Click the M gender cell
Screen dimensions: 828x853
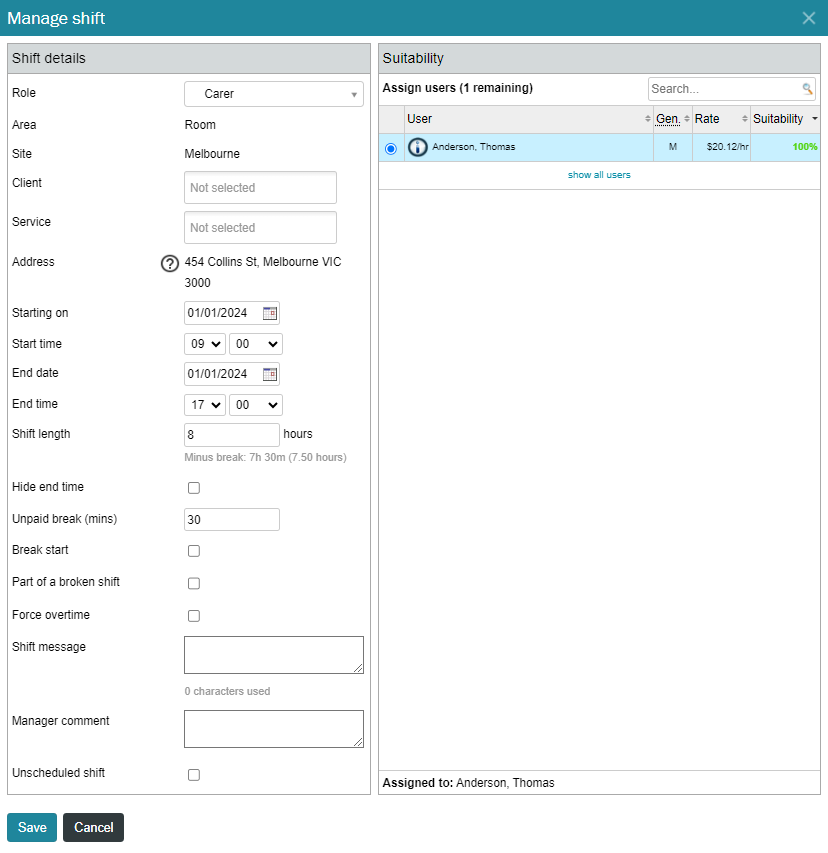(673, 147)
